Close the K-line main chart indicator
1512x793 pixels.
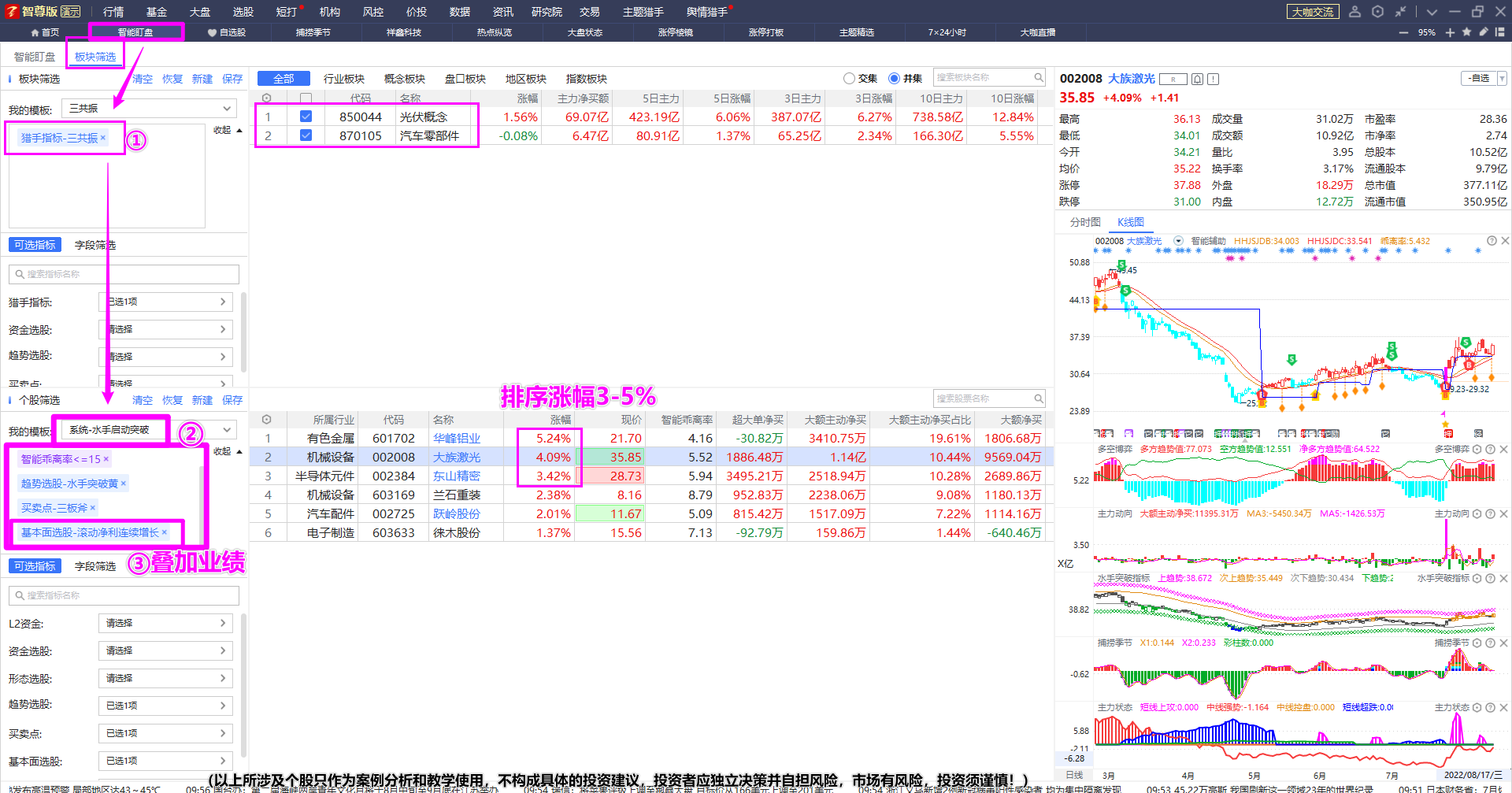coord(1505,241)
